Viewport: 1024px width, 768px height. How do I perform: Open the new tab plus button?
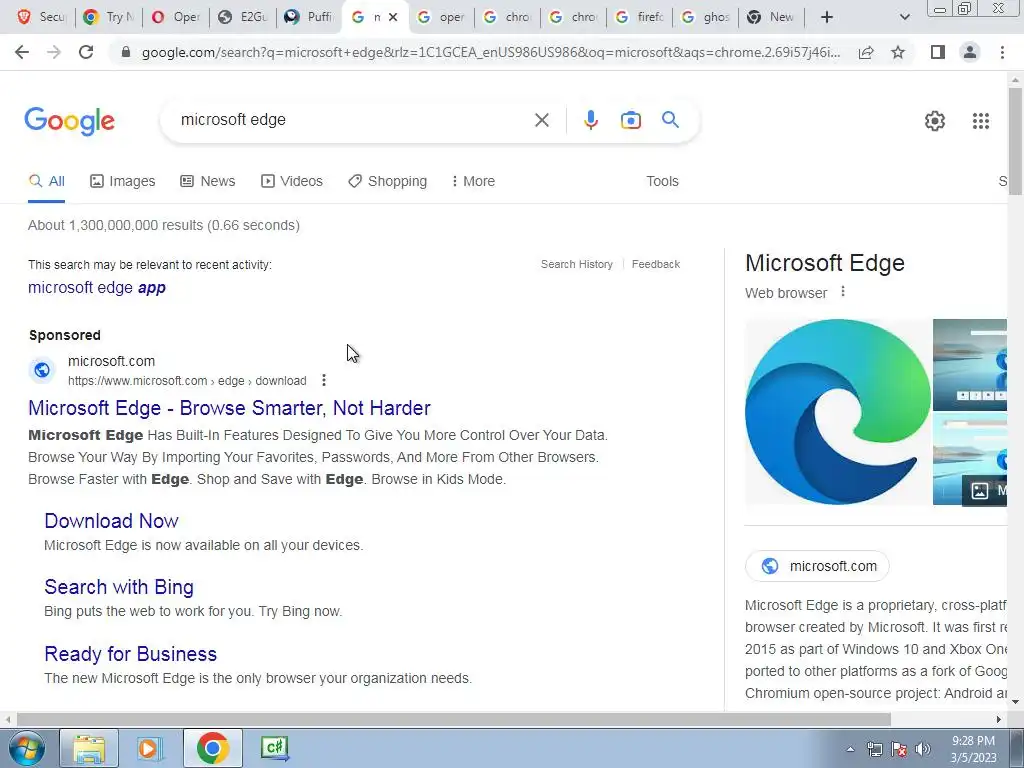pyautogui.click(x=827, y=17)
